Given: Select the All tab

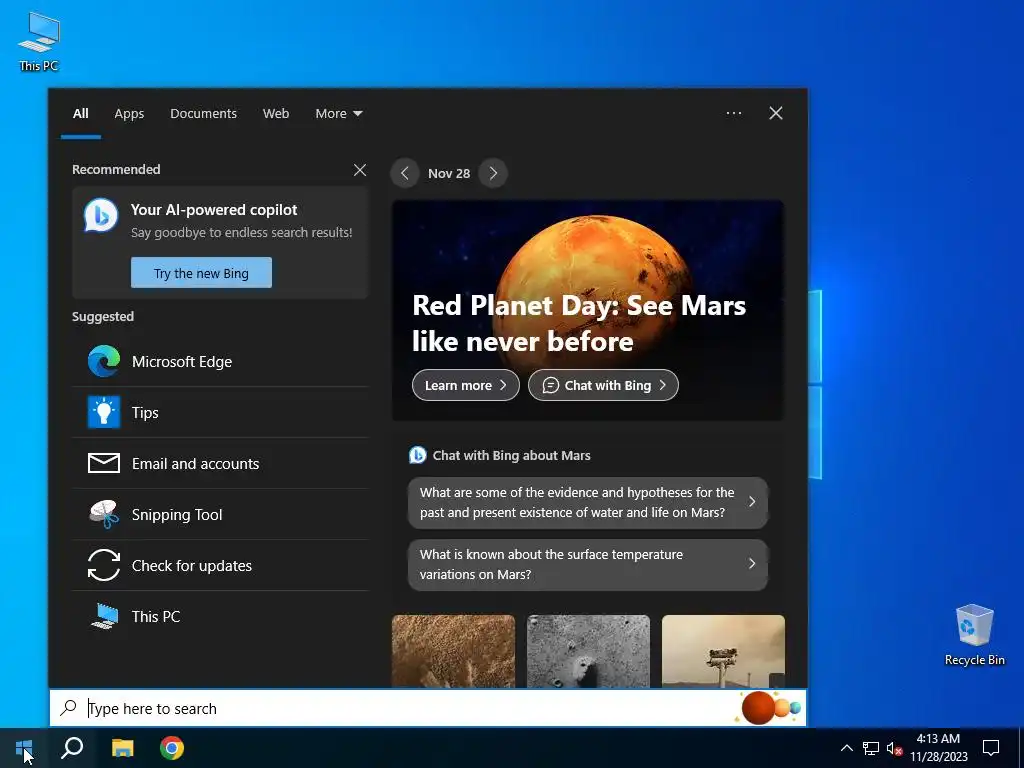Looking at the screenshot, I should (80, 114).
